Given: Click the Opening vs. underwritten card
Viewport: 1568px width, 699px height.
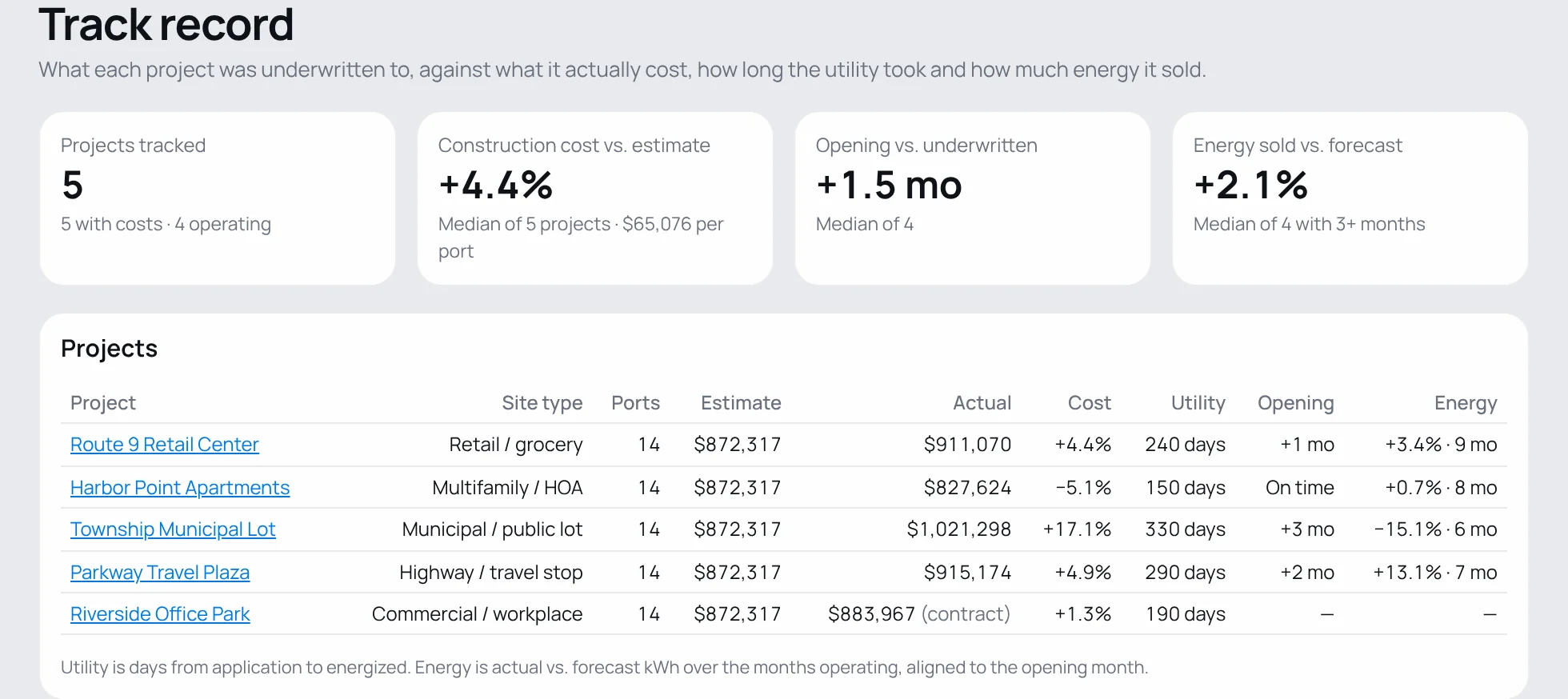Looking at the screenshot, I should (x=973, y=198).
